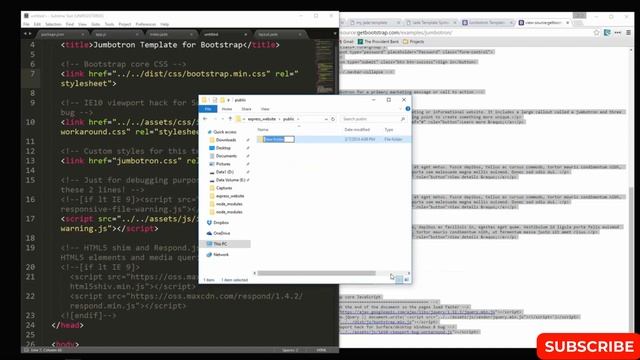This screenshot has height=360, width=640.
Task: Open Sublime Text View menu
Action: 82,24
